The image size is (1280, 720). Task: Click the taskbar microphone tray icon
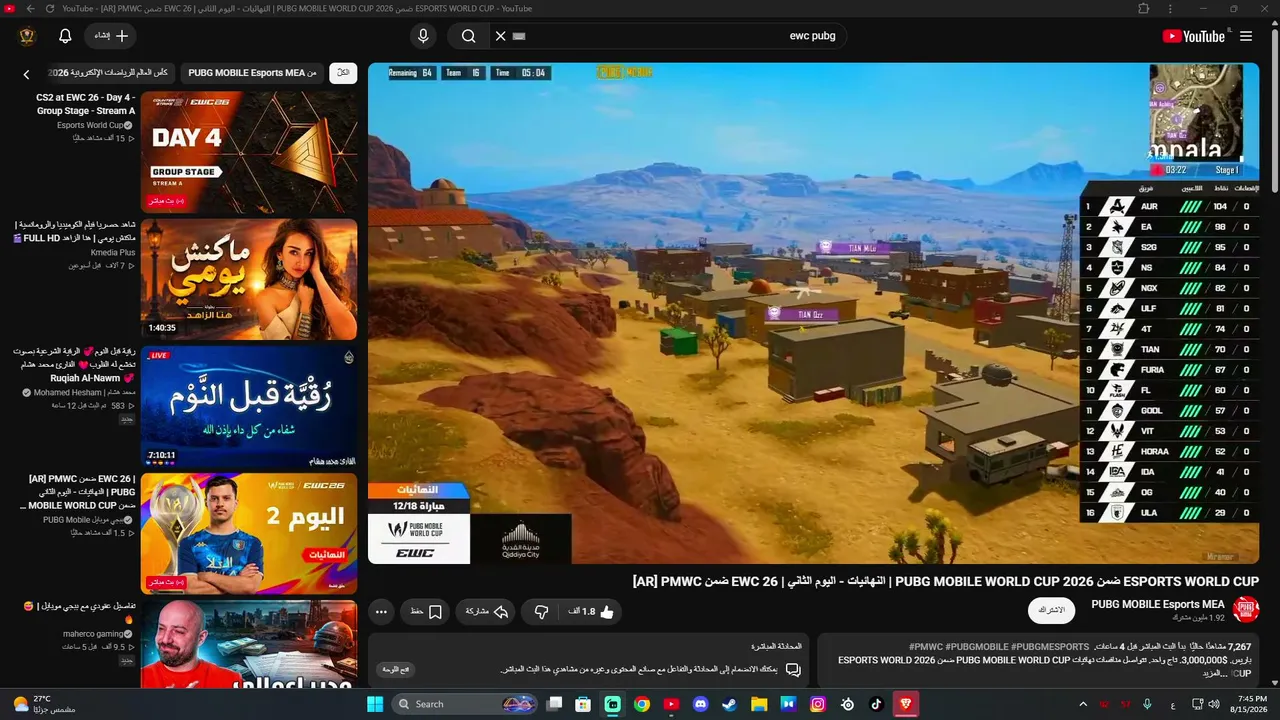1146,704
